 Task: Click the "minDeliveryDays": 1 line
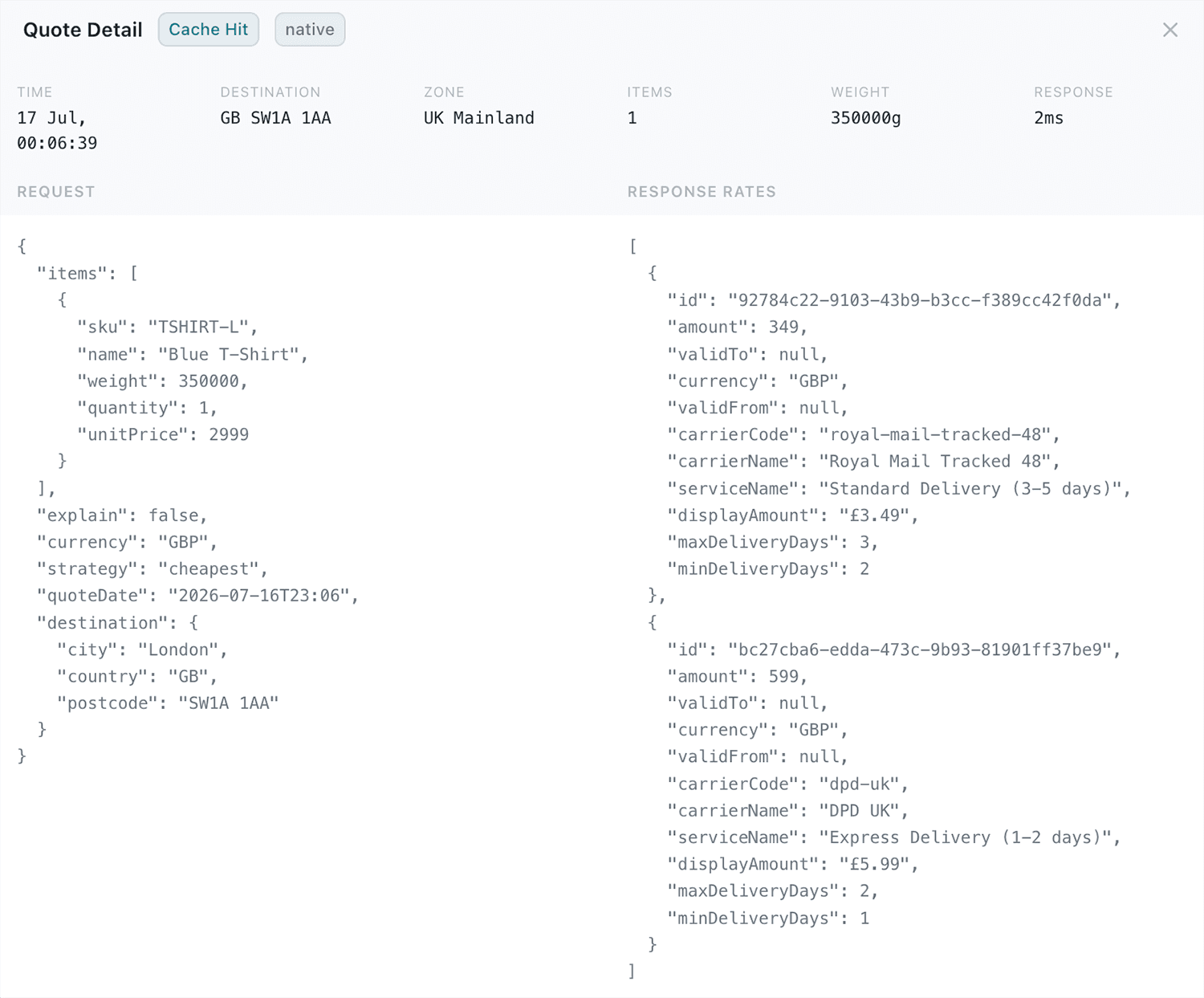(768, 919)
